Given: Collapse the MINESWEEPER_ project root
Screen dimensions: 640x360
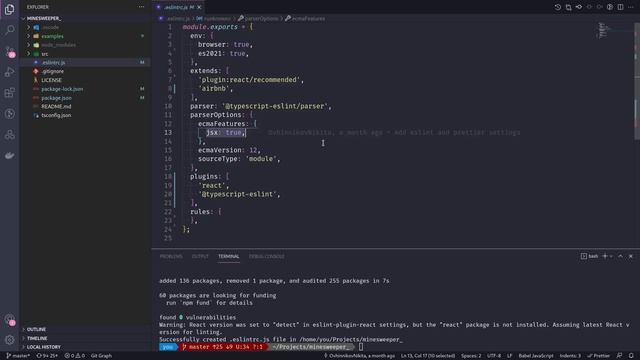Looking at the screenshot, I should [43, 18].
